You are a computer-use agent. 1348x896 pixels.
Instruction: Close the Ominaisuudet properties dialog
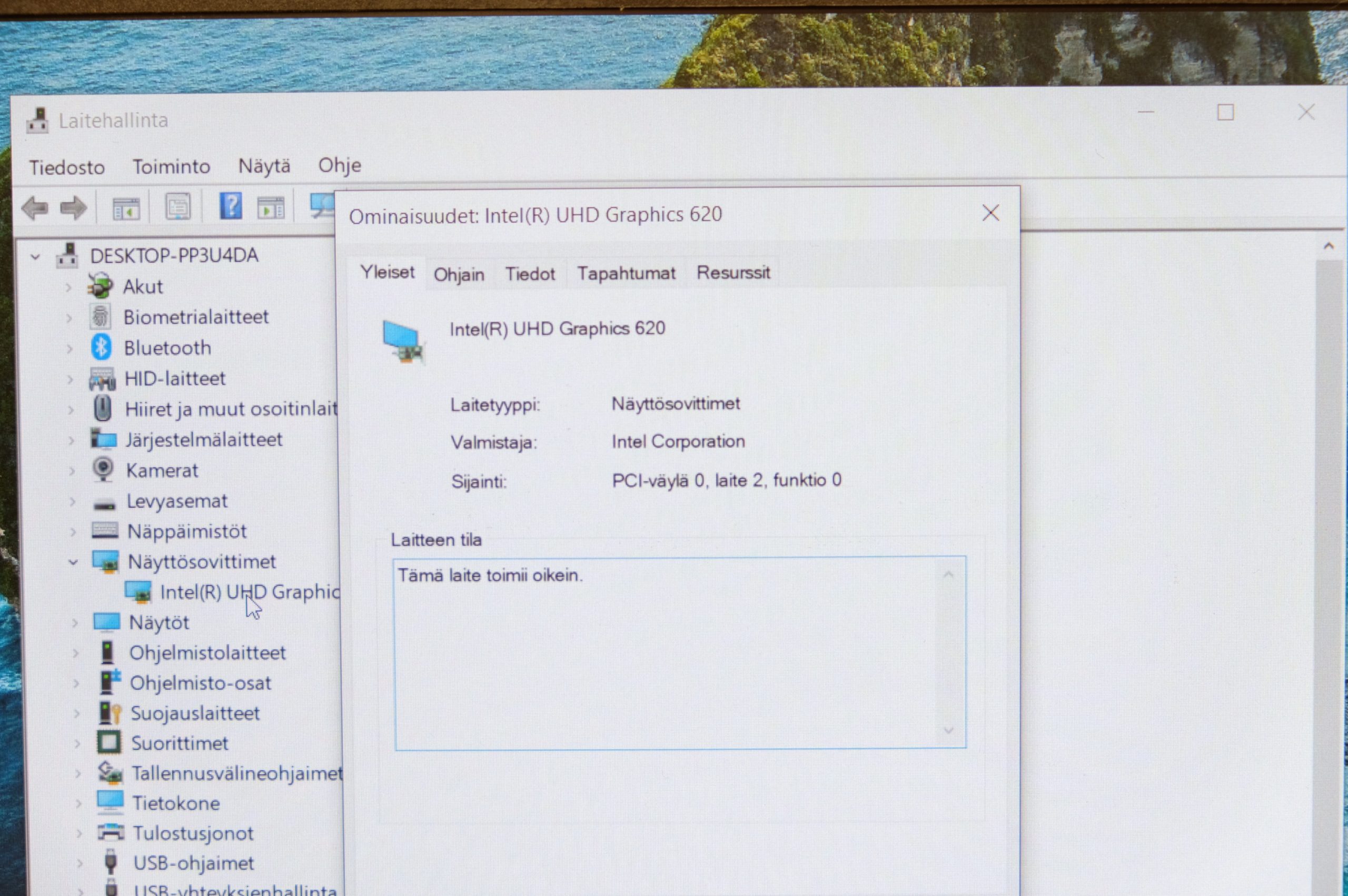990,213
